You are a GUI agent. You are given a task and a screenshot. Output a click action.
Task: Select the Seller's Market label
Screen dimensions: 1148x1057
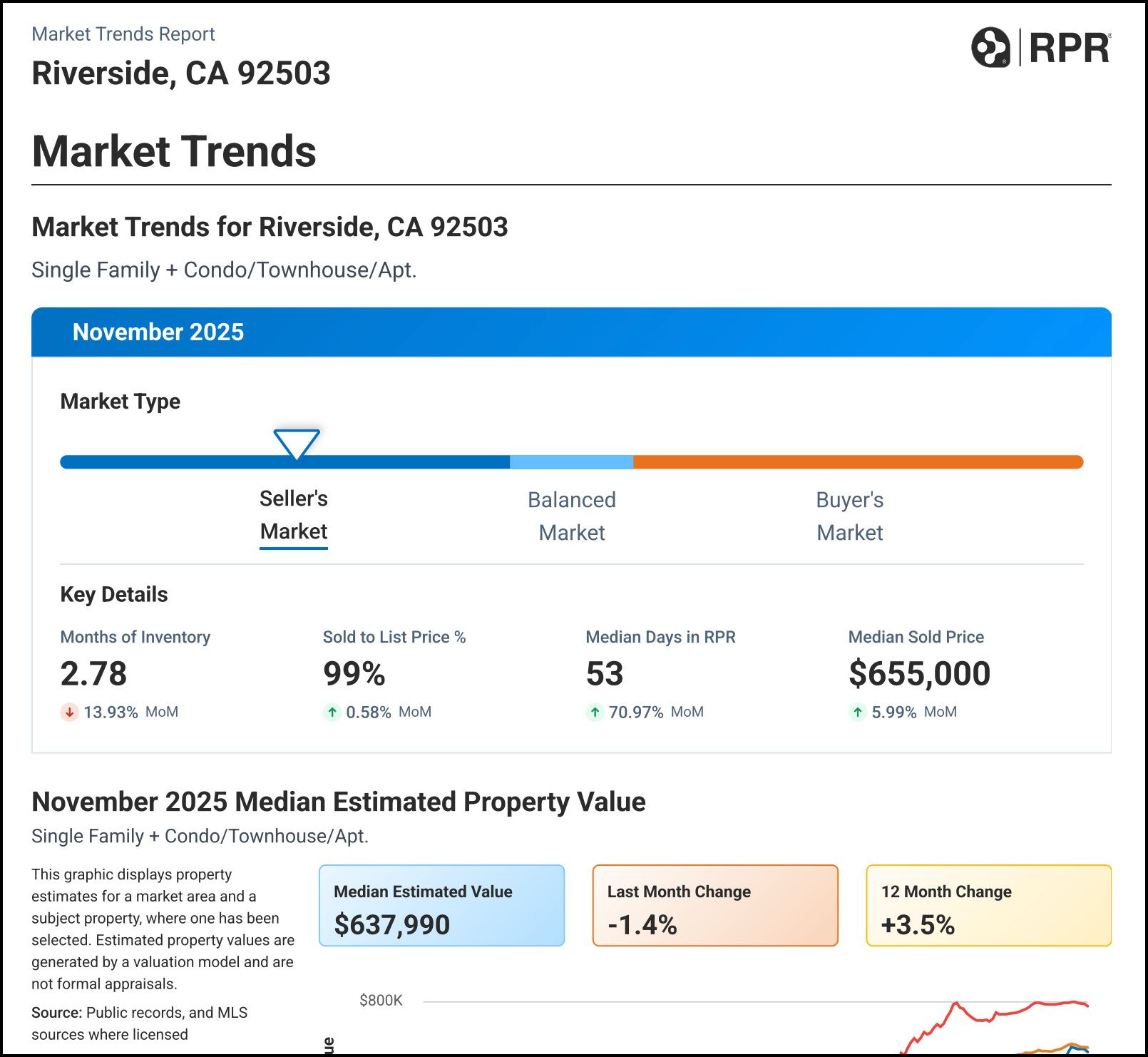pyautogui.click(x=293, y=515)
